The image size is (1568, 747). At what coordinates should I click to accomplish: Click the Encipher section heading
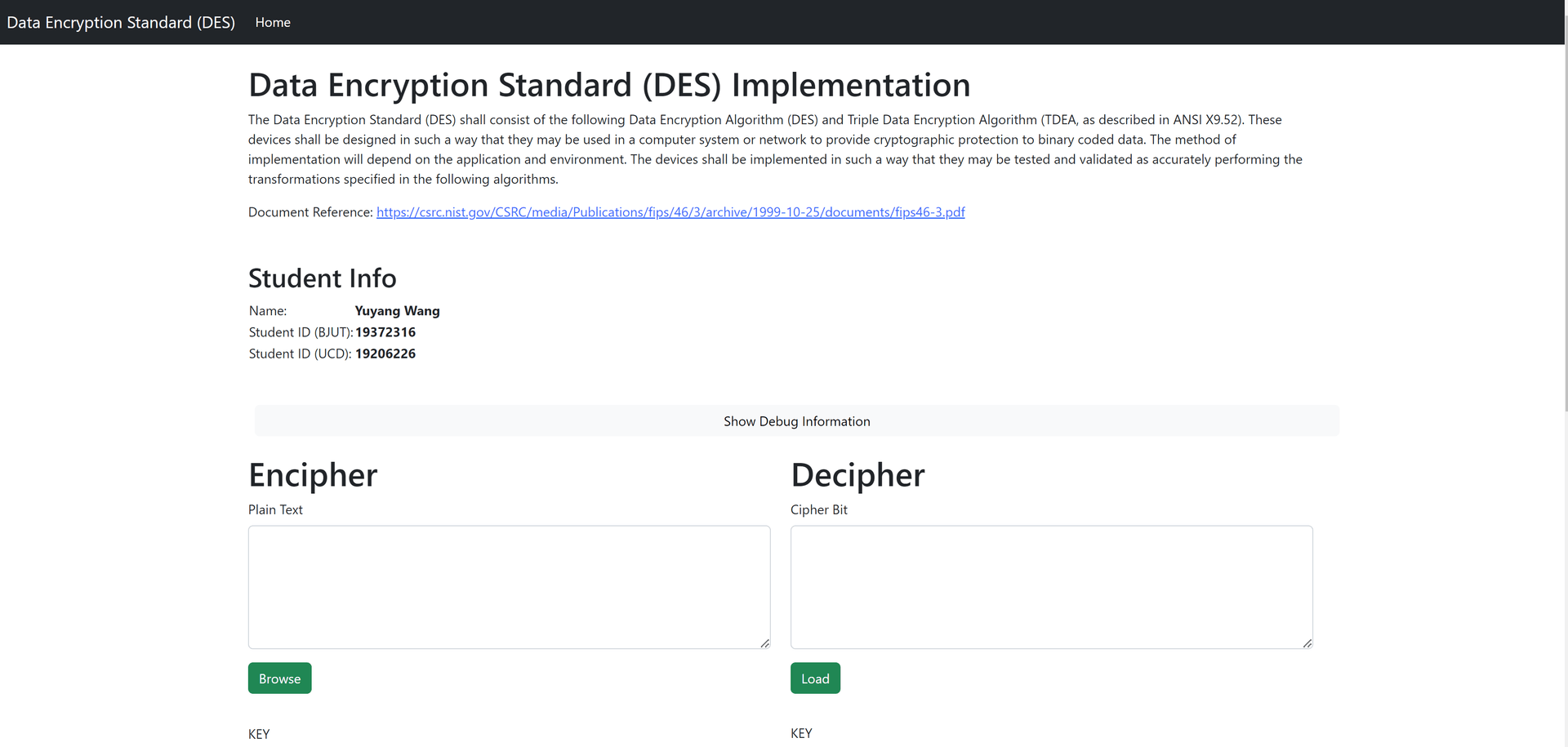[313, 475]
